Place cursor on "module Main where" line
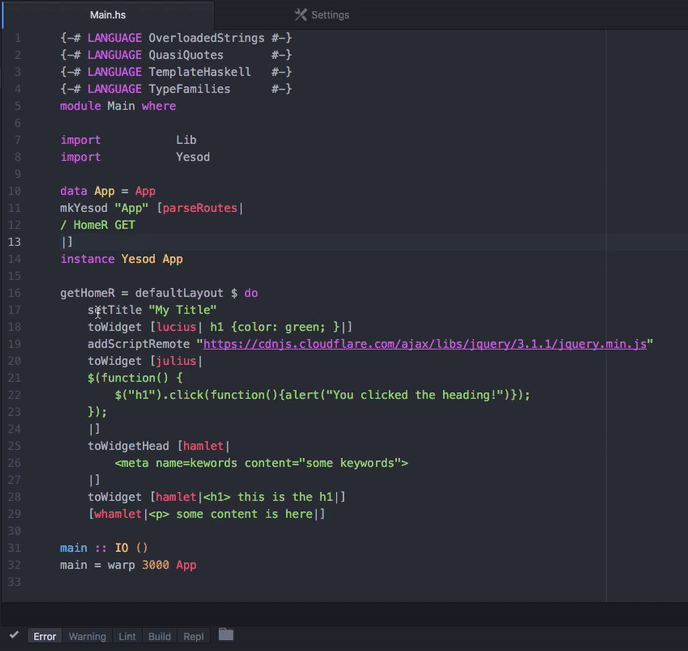688x651 pixels. 117,106
